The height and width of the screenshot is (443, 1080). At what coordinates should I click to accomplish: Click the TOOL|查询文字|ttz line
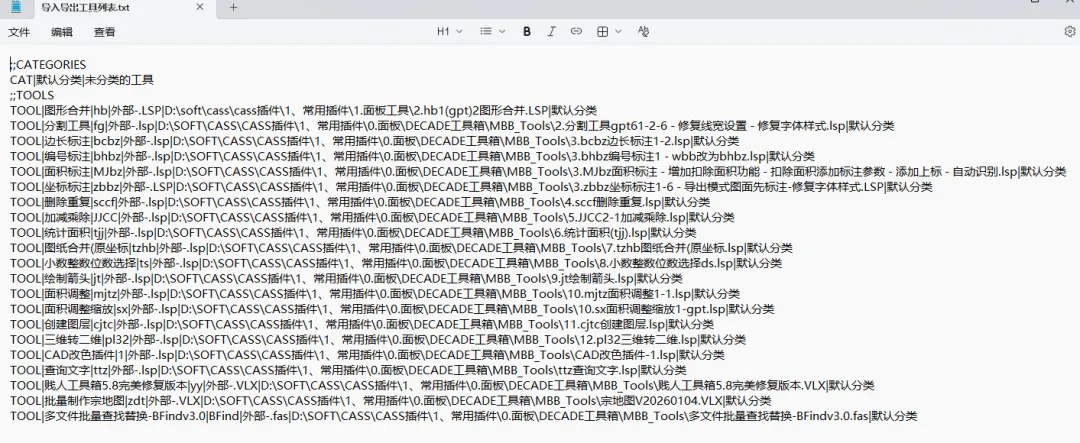pos(348,370)
